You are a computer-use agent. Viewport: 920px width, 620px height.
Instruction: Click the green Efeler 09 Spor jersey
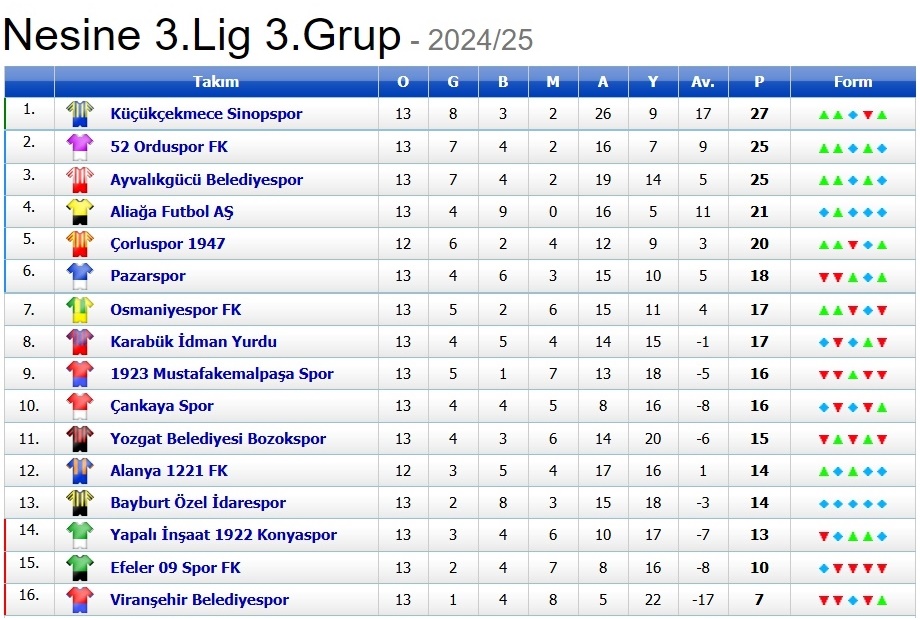(x=79, y=568)
